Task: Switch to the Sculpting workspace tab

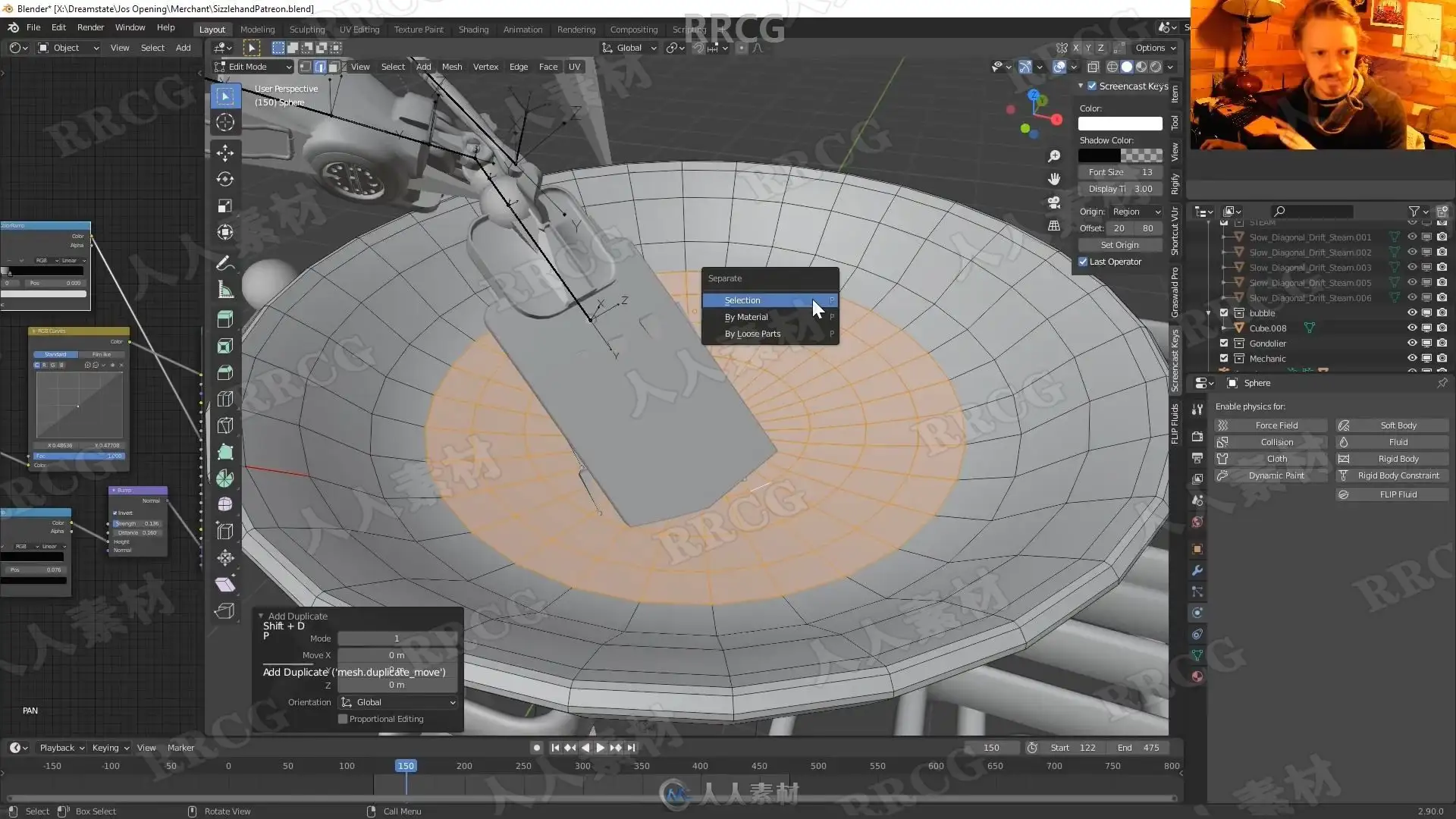Action: pyautogui.click(x=306, y=30)
